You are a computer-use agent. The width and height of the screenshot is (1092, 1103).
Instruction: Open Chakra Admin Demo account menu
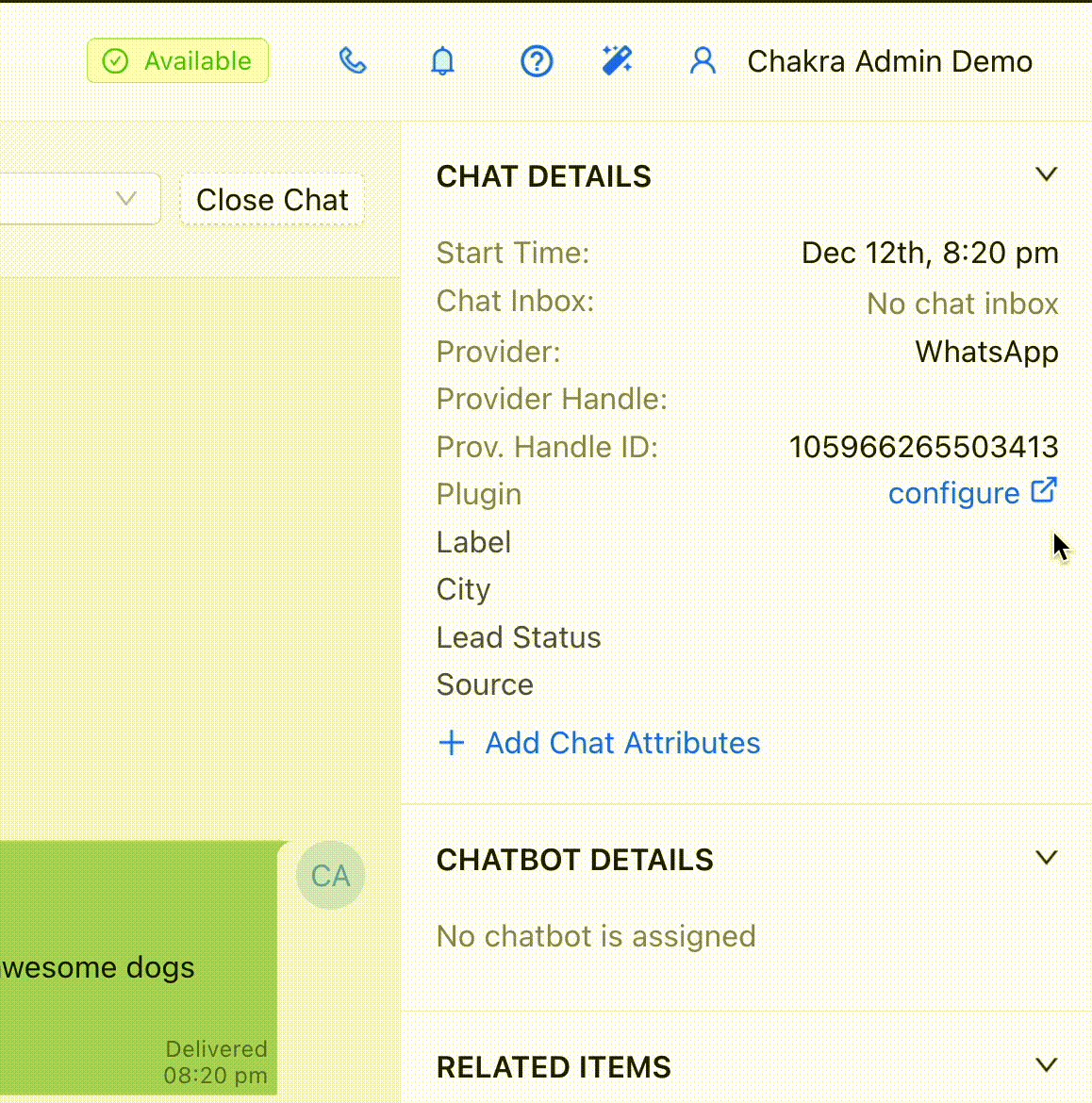[x=889, y=61]
